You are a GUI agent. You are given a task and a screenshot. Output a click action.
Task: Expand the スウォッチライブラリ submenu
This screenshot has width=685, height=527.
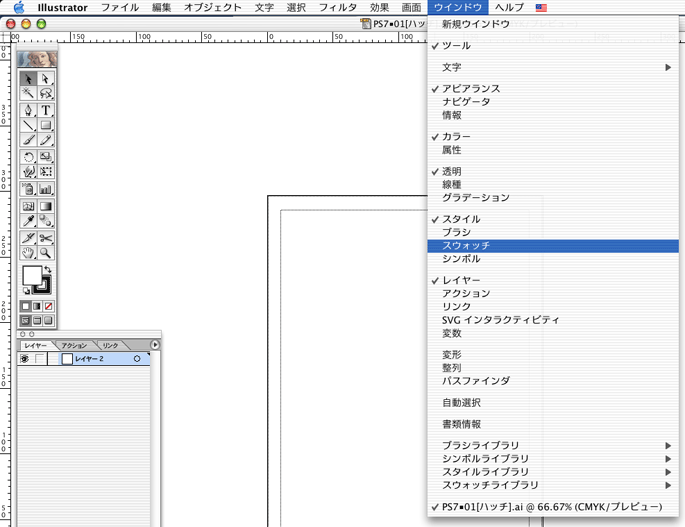pyautogui.click(x=553, y=485)
